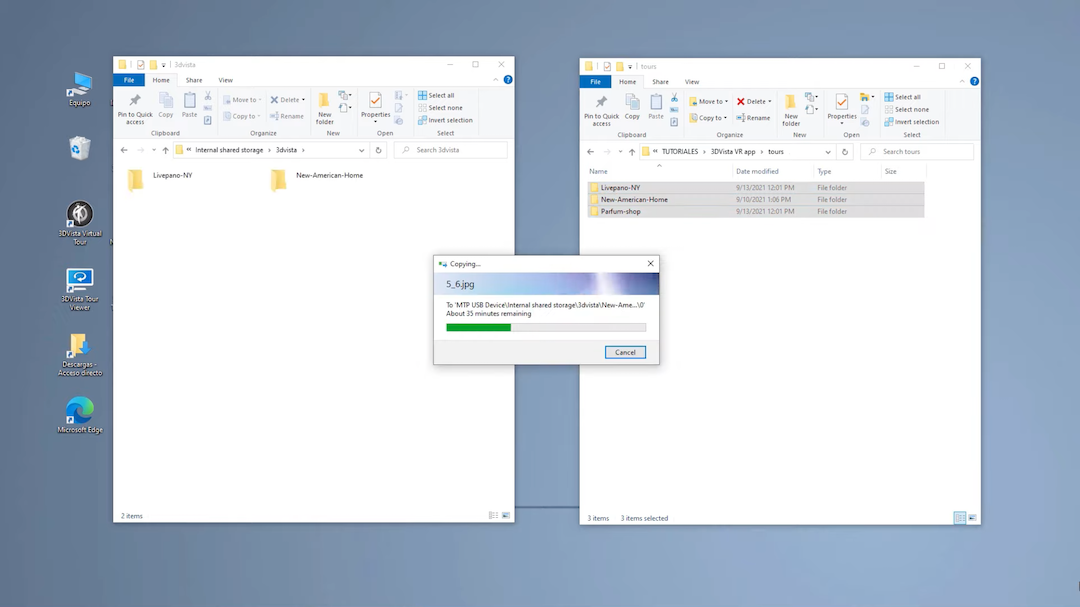Click Cut scissors icon in tours window
The width and height of the screenshot is (1080, 607).
click(675, 99)
